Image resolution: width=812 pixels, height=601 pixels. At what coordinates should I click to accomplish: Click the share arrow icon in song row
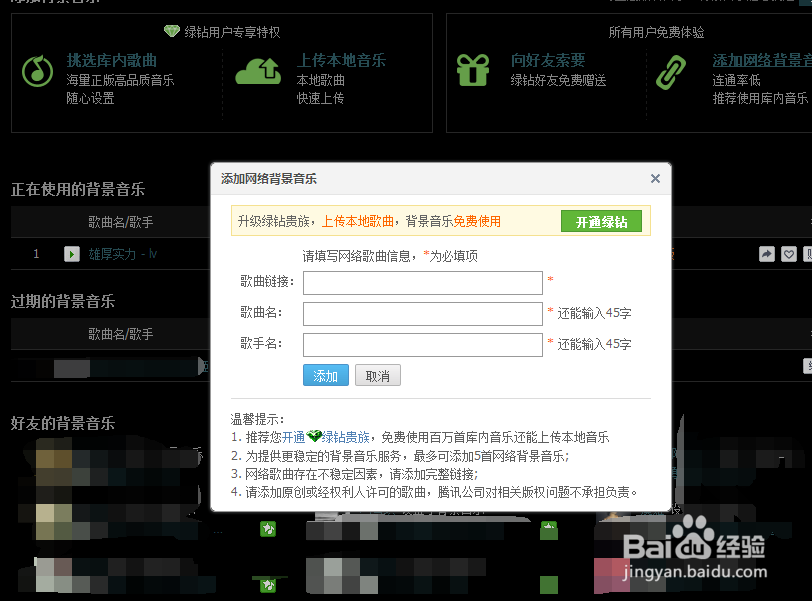pyautogui.click(x=766, y=254)
